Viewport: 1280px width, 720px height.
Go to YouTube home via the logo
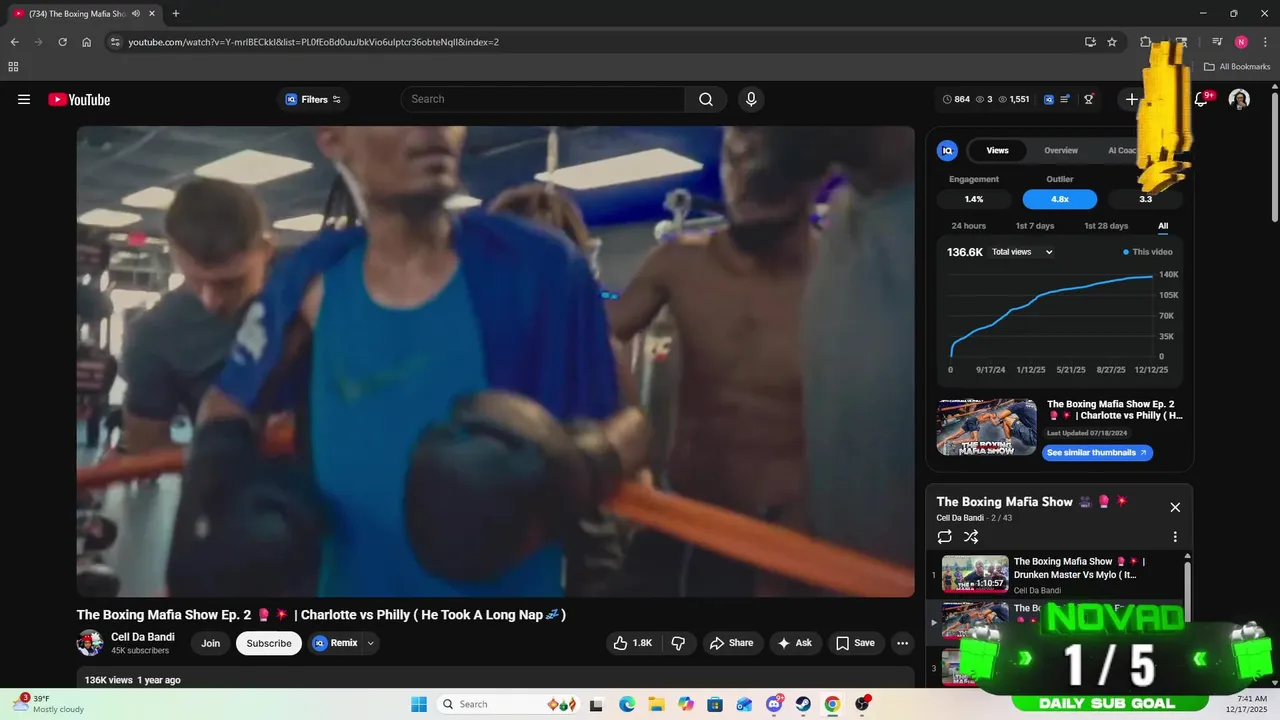pos(79,99)
